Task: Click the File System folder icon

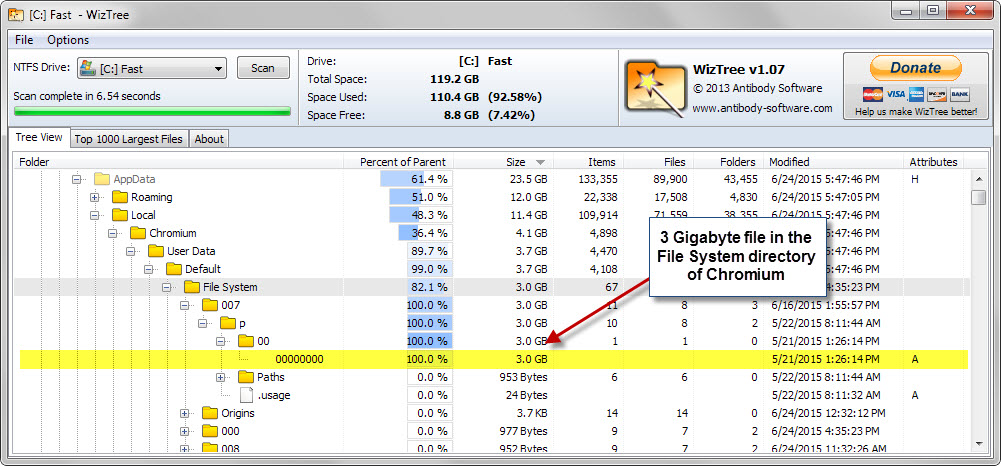Action: tap(192, 287)
